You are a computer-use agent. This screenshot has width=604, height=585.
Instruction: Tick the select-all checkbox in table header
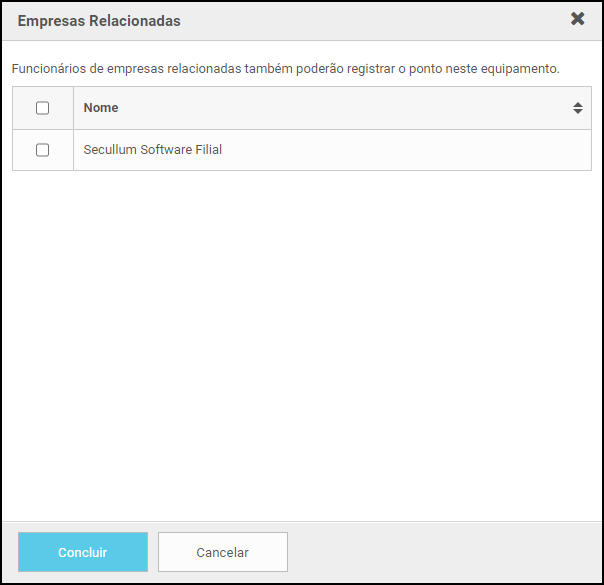tap(43, 108)
